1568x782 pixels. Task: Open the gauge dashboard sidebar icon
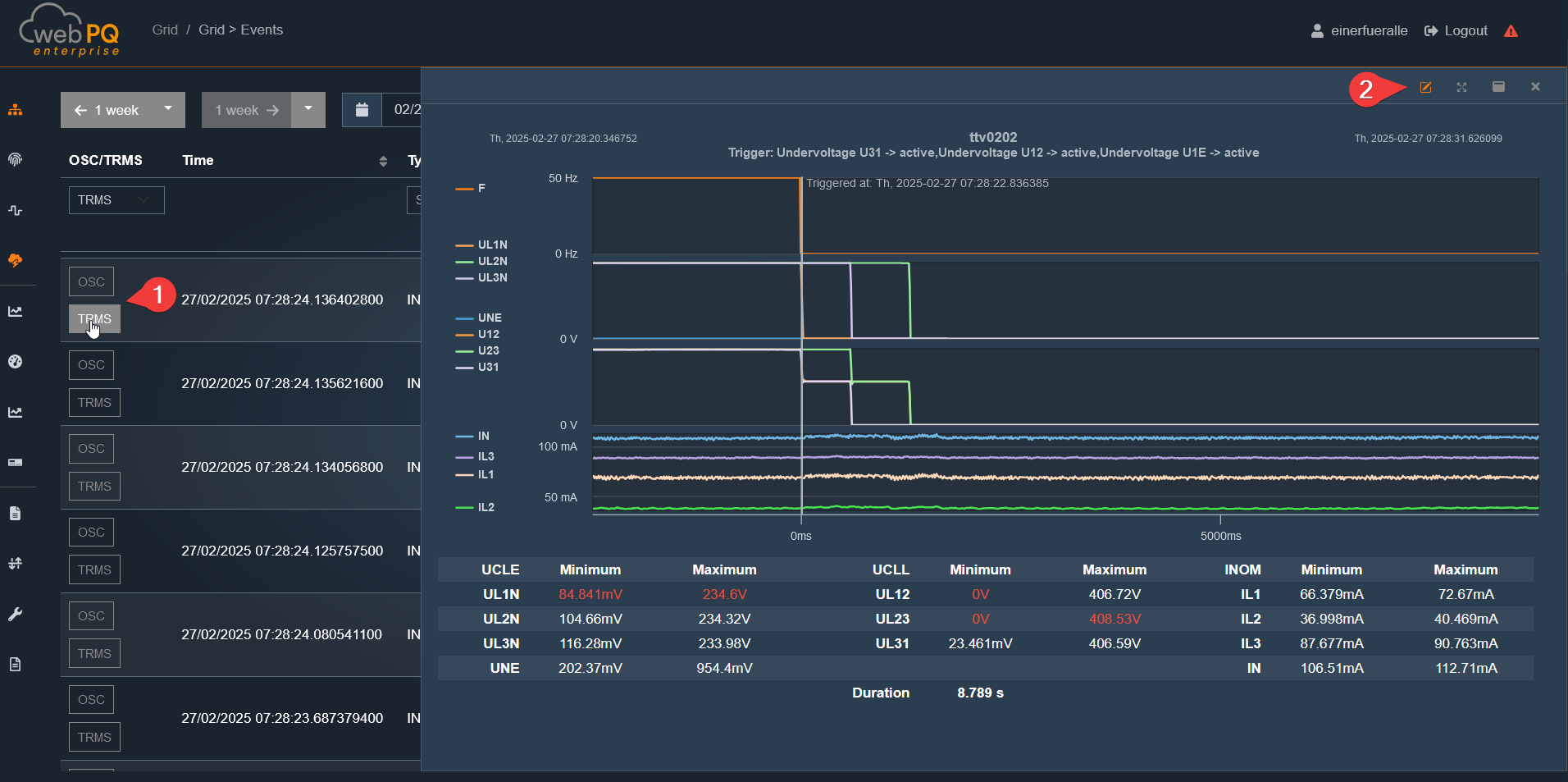click(x=15, y=362)
